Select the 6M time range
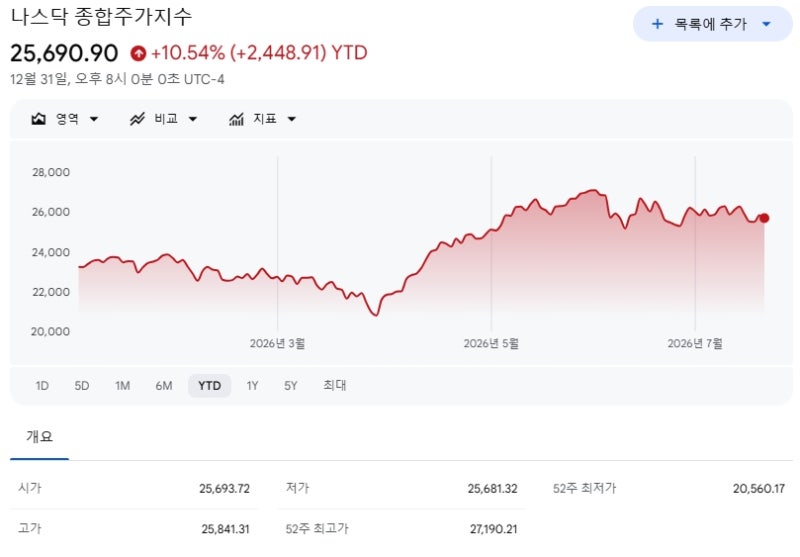This screenshot has height=557, width=800. click(164, 386)
